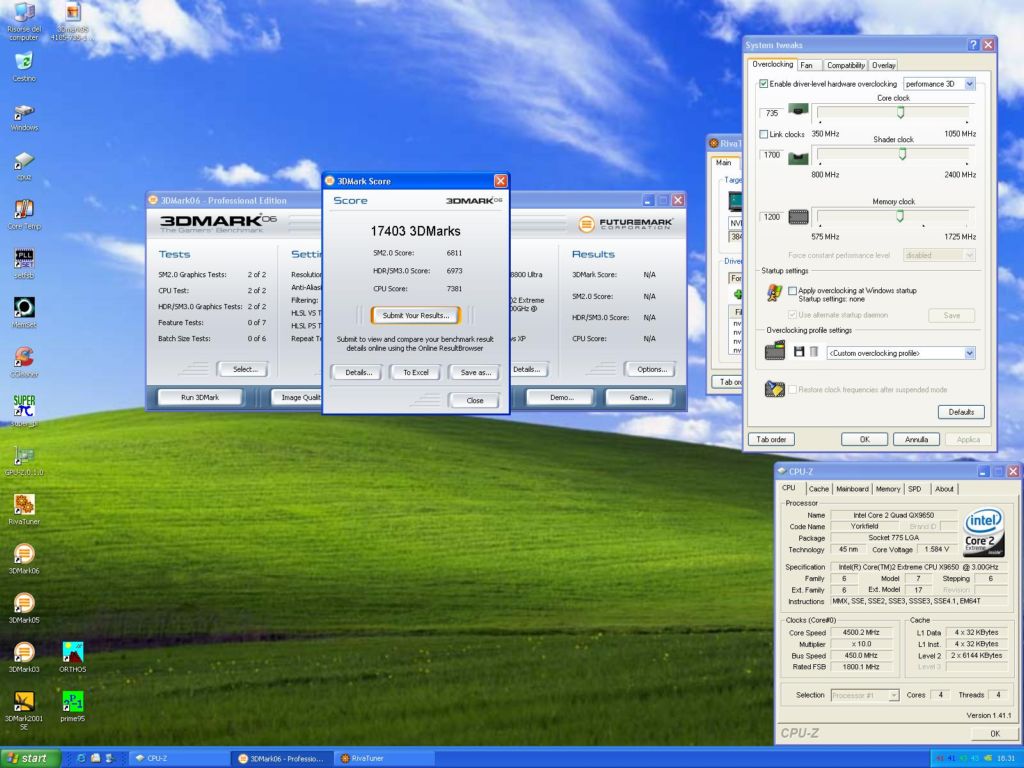This screenshot has width=1024, height=768.
Task: Click the help question mark in System tweaks
Action: (x=973, y=44)
